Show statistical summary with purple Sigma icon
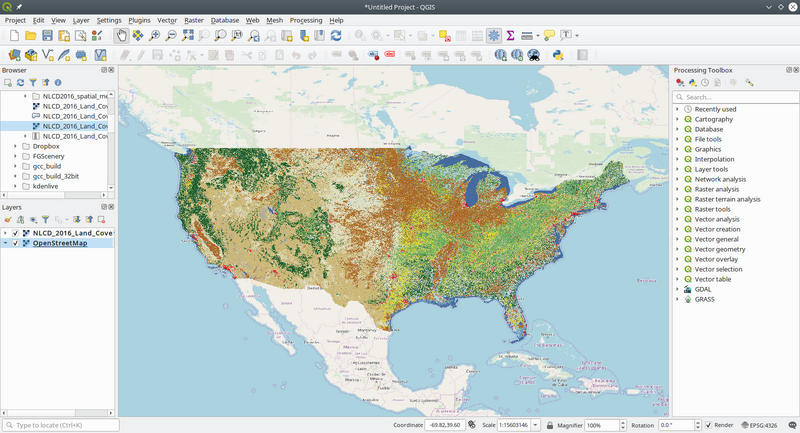800x433 pixels. coord(510,36)
